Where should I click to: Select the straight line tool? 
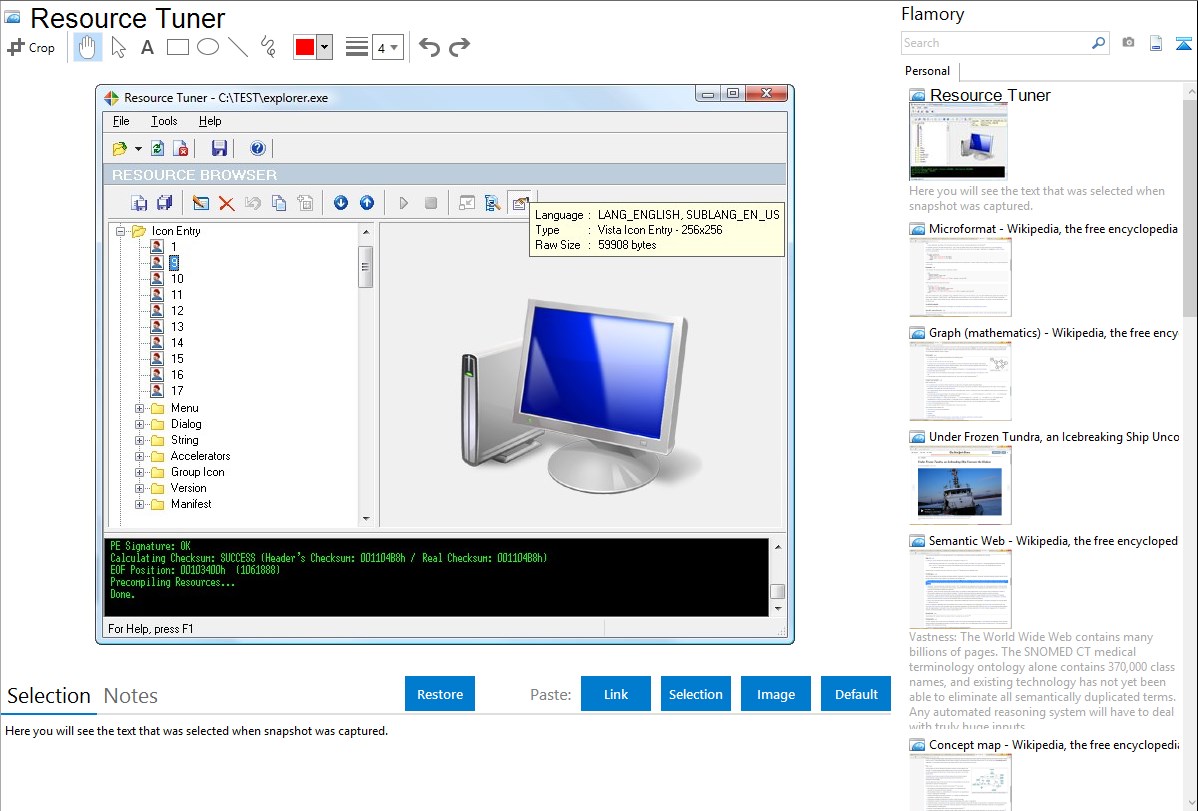tap(238, 47)
